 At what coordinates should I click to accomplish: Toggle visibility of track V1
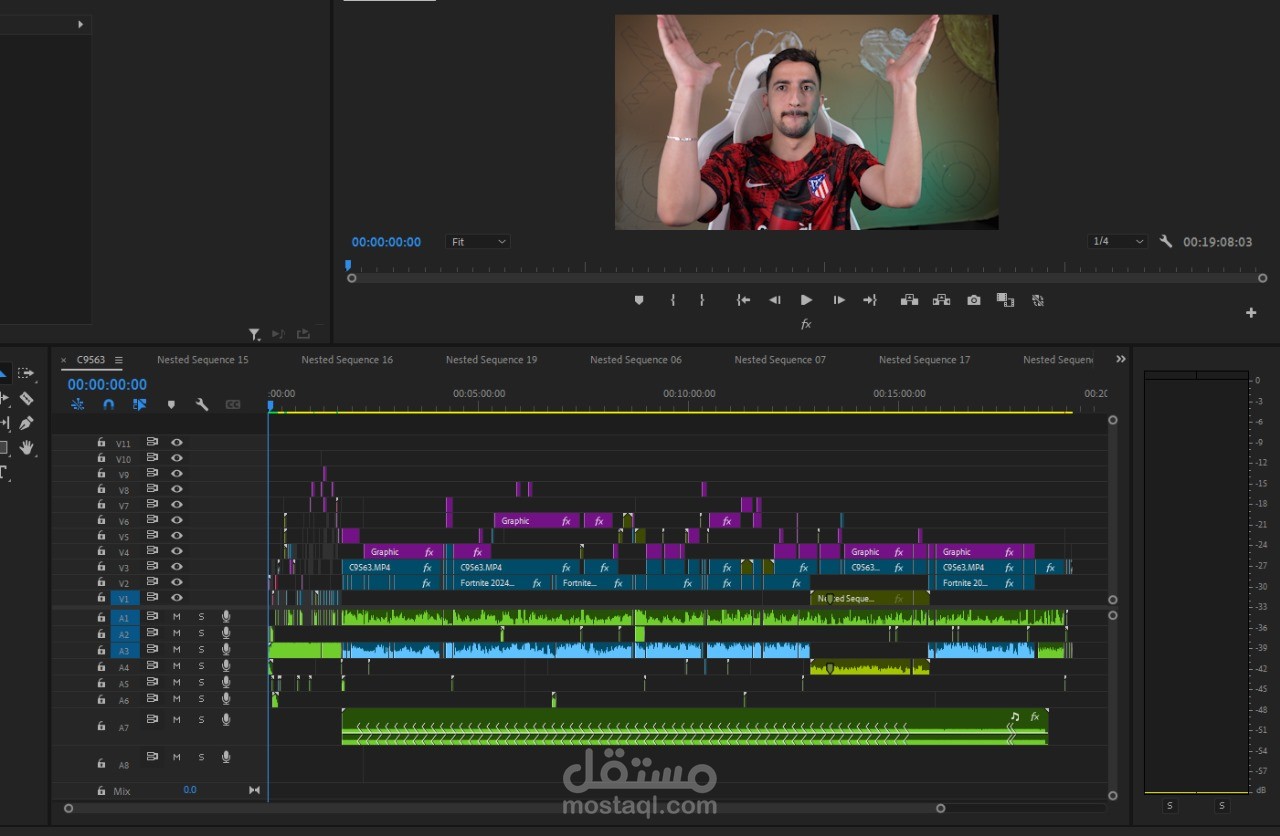tap(177, 597)
